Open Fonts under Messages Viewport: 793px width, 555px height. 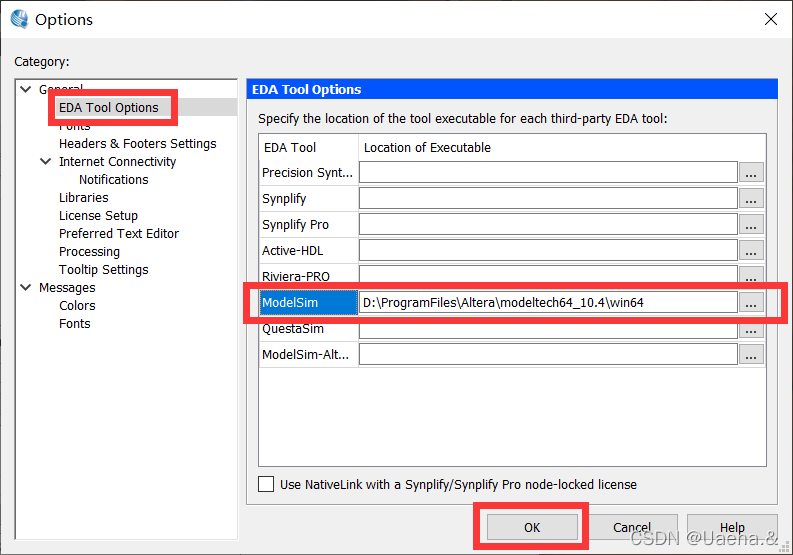point(75,324)
